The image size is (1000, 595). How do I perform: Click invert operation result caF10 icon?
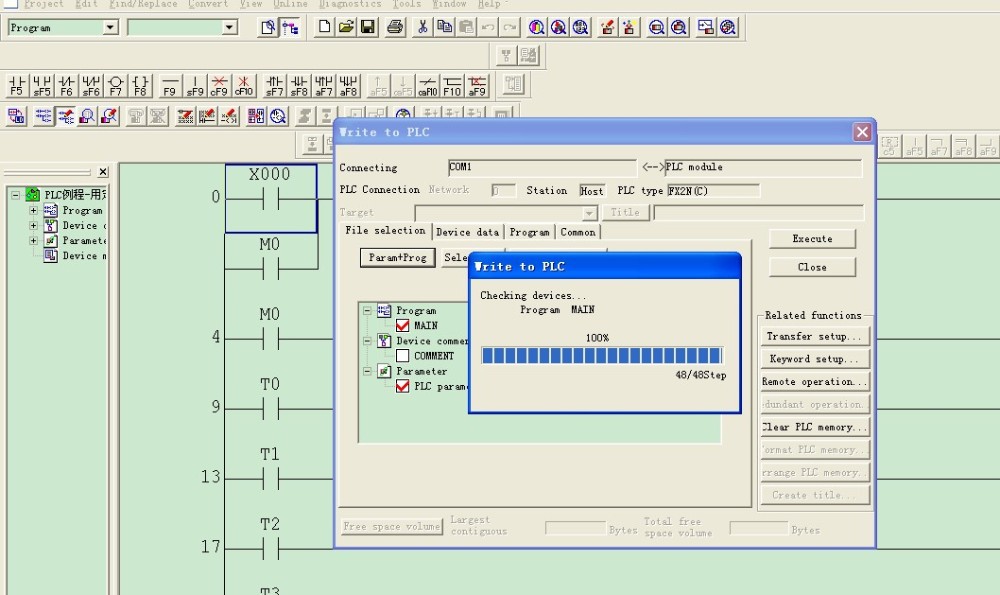tap(428, 85)
